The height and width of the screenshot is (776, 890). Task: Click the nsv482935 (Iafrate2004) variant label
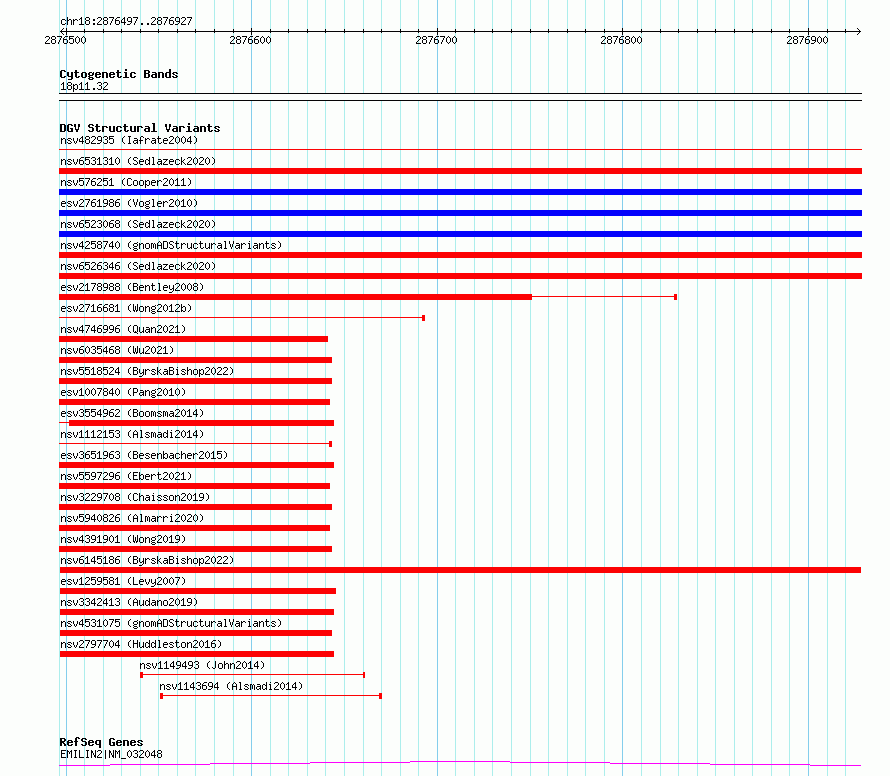[129, 140]
